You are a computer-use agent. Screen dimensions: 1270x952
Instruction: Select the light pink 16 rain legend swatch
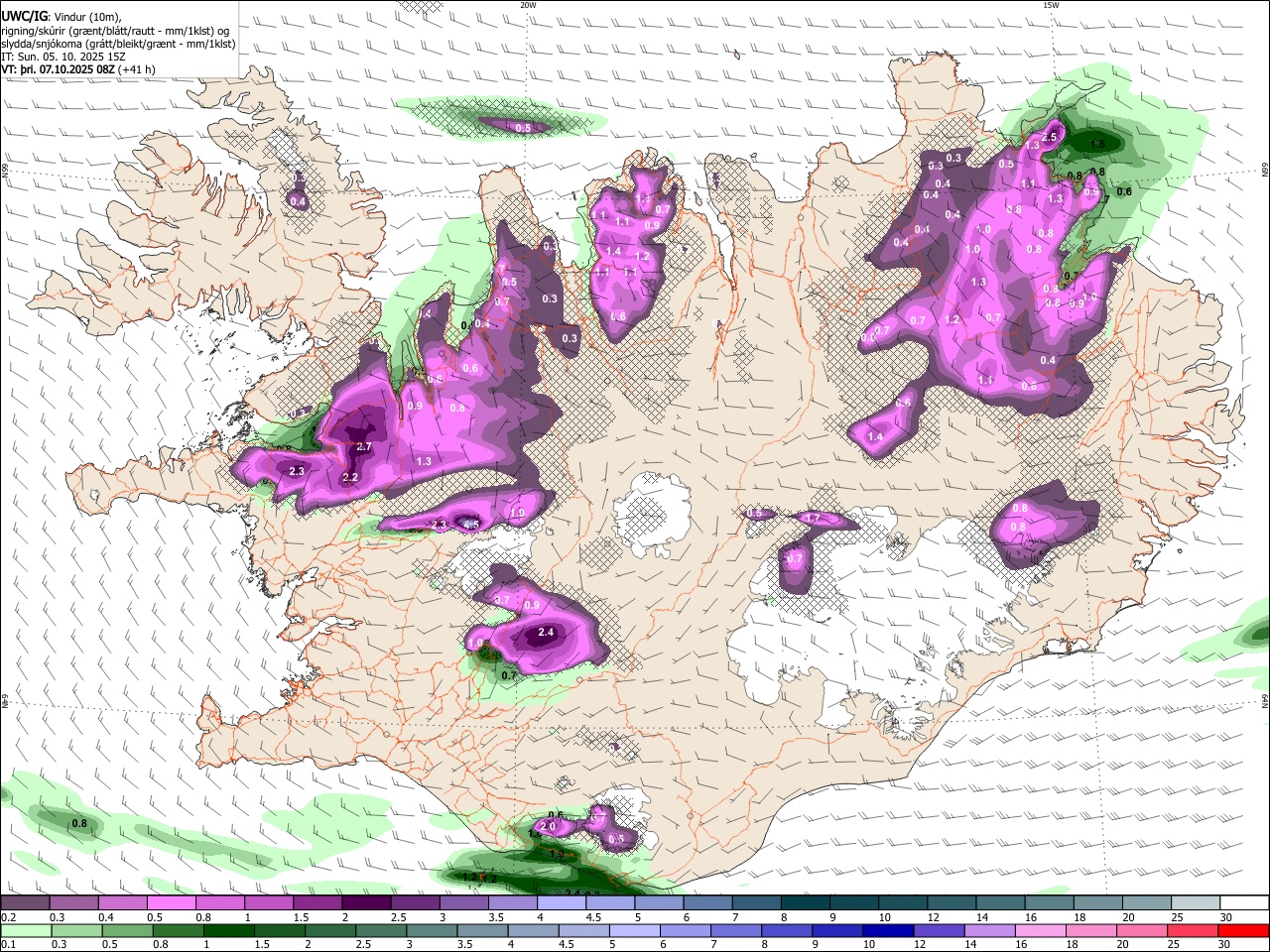click(x=1040, y=931)
